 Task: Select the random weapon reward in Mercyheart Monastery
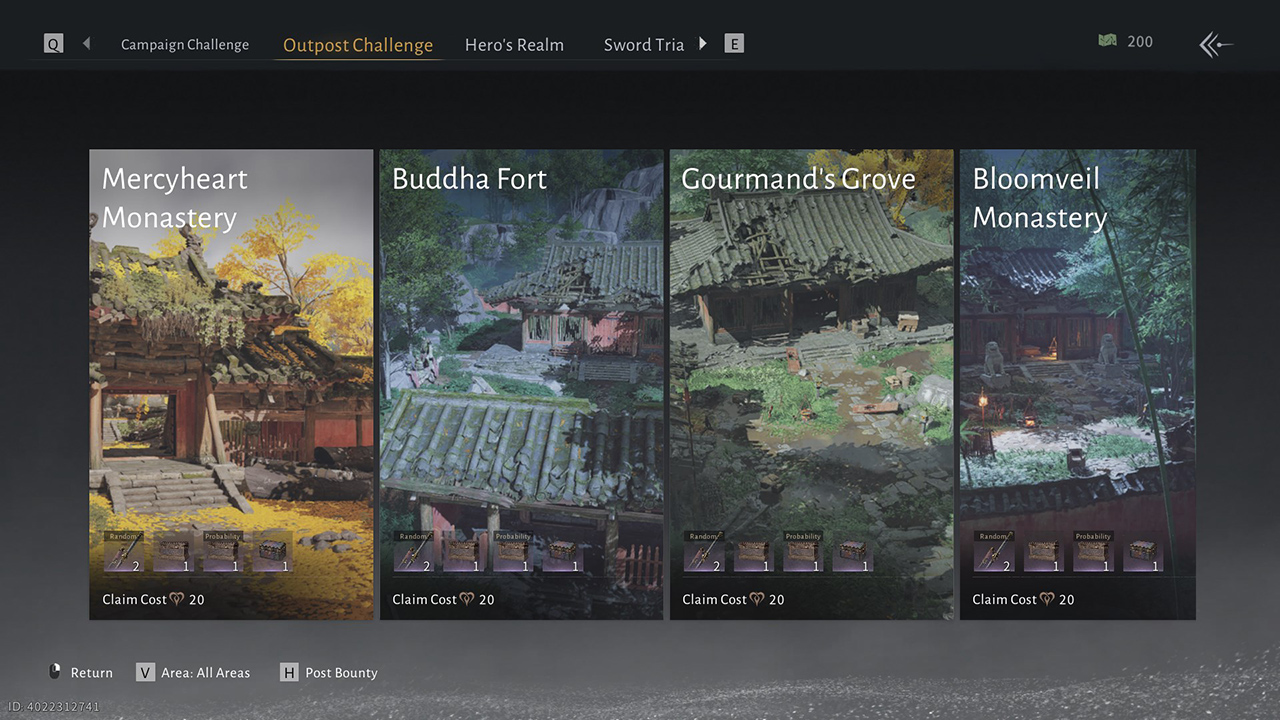124,552
